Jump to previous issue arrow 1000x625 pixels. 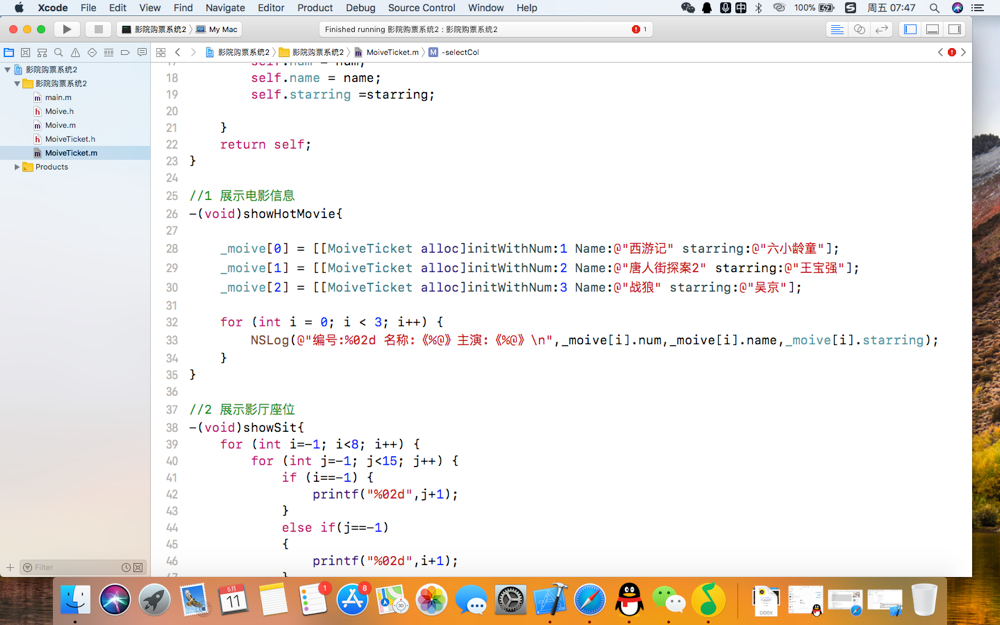(940, 52)
